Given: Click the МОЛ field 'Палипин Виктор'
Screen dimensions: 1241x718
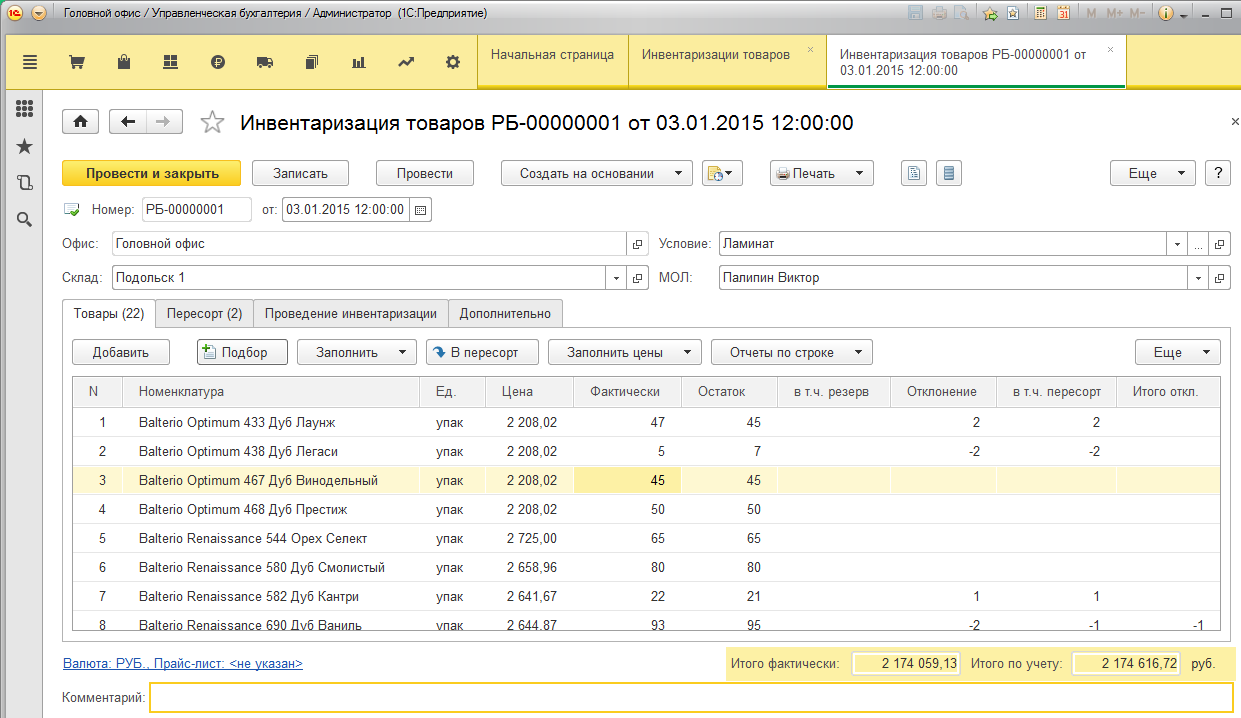Looking at the screenshot, I should click(952, 277).
